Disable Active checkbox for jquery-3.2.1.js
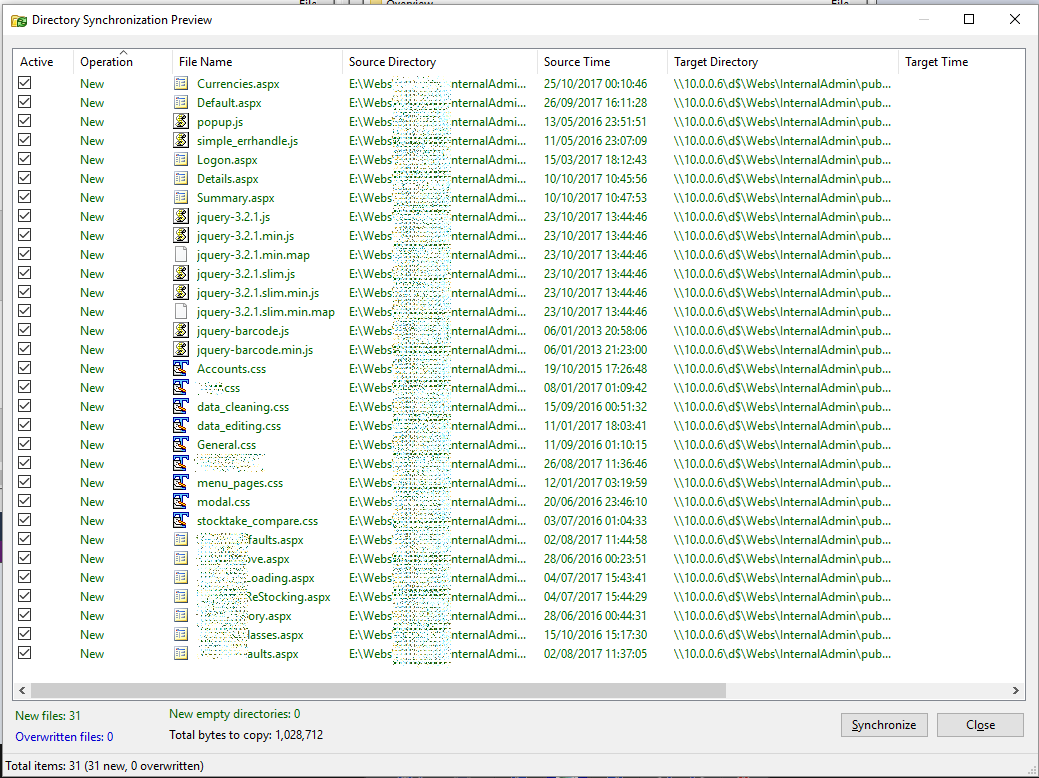 click(25, 216)
